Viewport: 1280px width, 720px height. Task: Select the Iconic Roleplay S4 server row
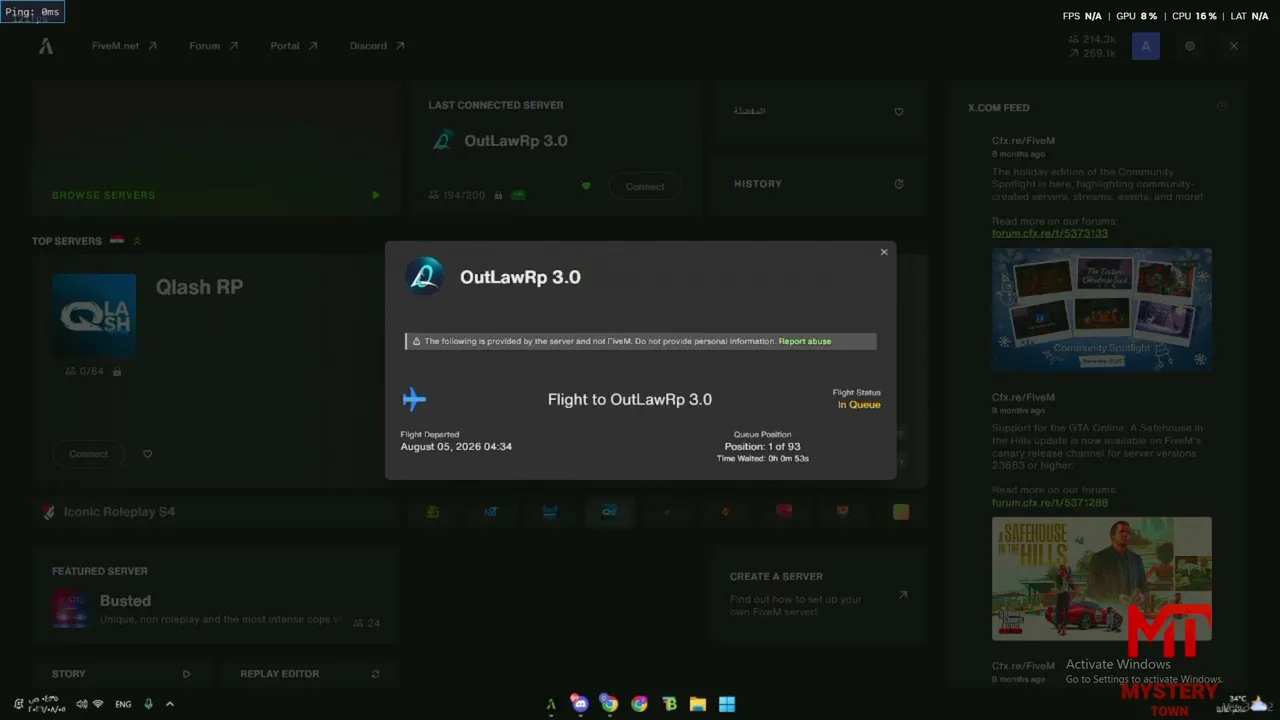pyautogui.click(x=216, y=512)
